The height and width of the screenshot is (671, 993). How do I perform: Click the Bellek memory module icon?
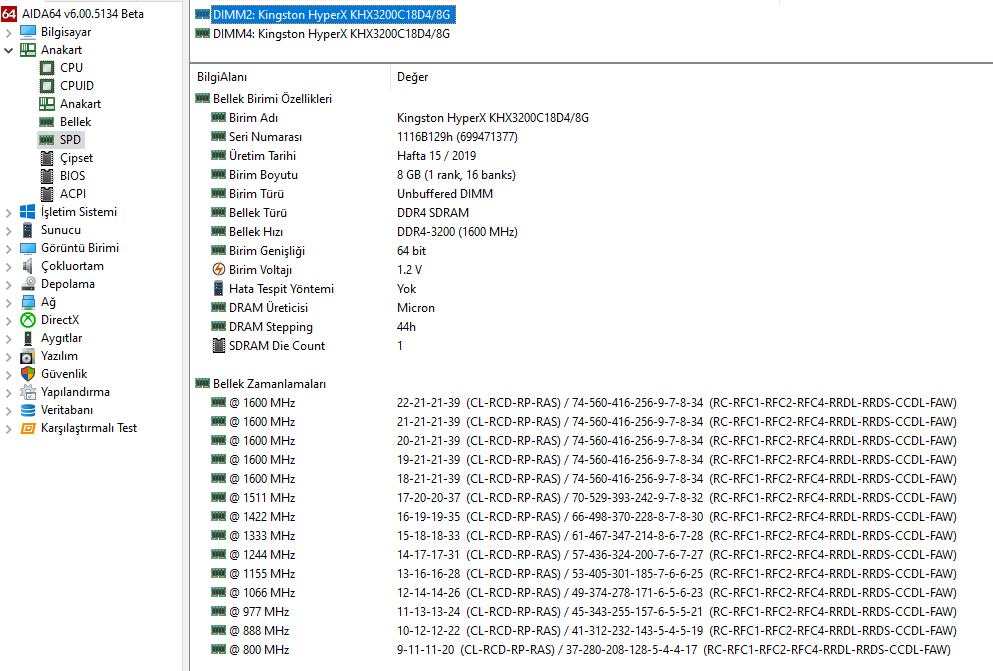[46, 122]
